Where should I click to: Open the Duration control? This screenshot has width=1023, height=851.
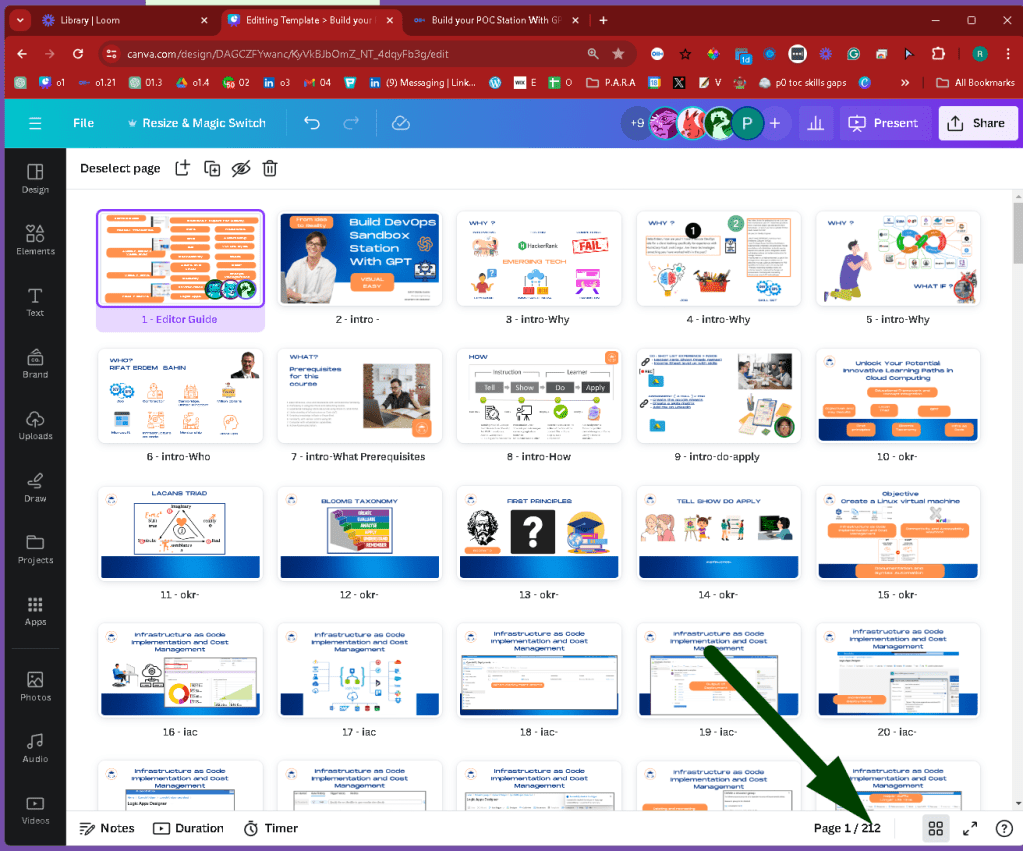click(x=189, y=828)
